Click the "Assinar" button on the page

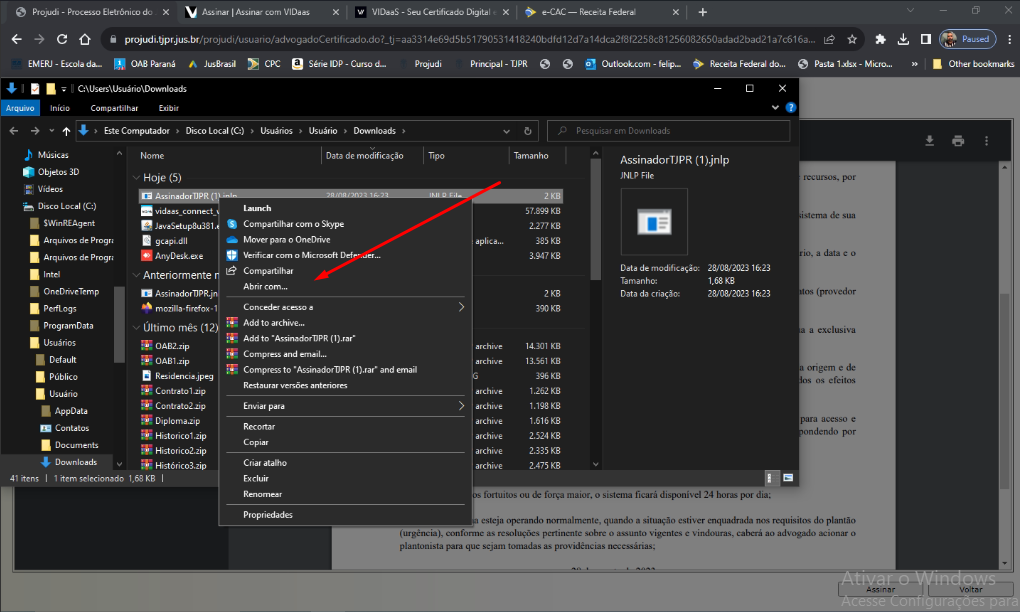coord(881,590)
